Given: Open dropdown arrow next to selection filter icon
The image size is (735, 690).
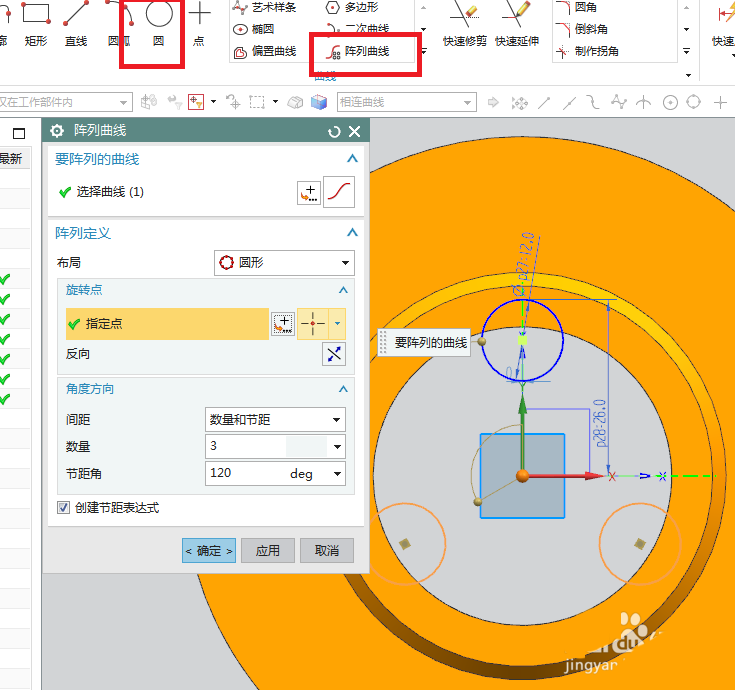Looking at the screenshot, I should coord(213,102).
